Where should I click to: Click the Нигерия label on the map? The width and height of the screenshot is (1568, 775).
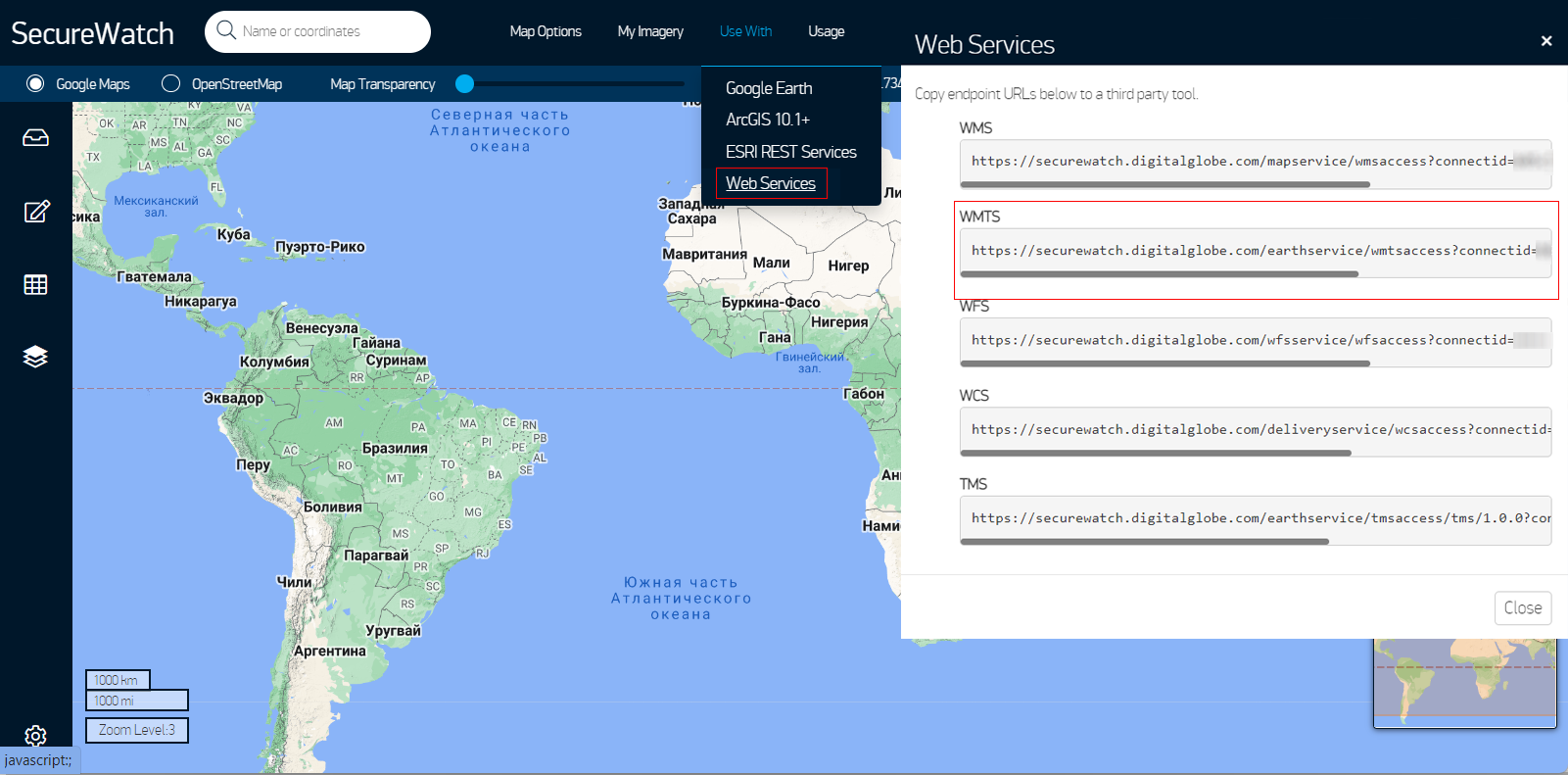point(839,322)
